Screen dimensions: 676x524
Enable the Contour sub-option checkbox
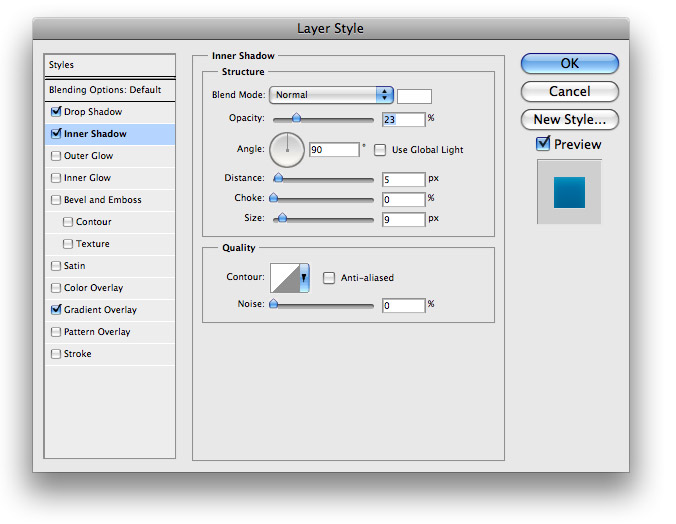(68, 222)
